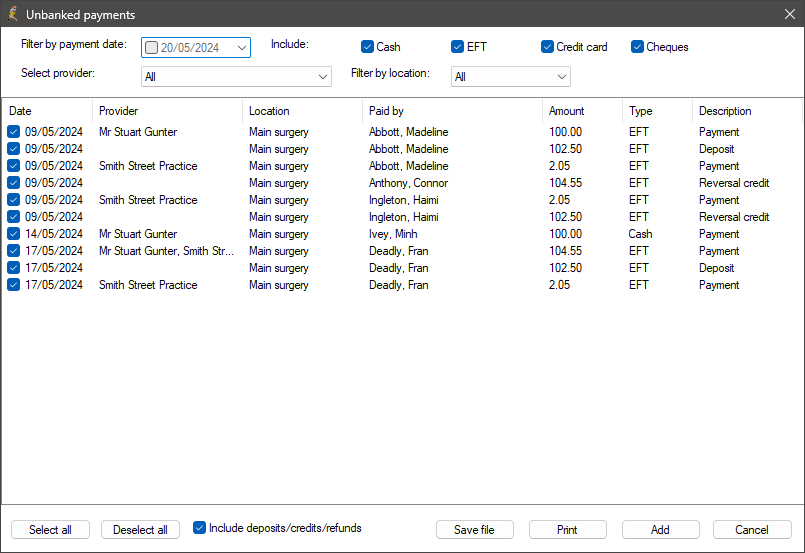Image resolution: width=805 pixels, height=553 pixels.
Task: Click the Deselect all button
Action: (x=140, y=529)
